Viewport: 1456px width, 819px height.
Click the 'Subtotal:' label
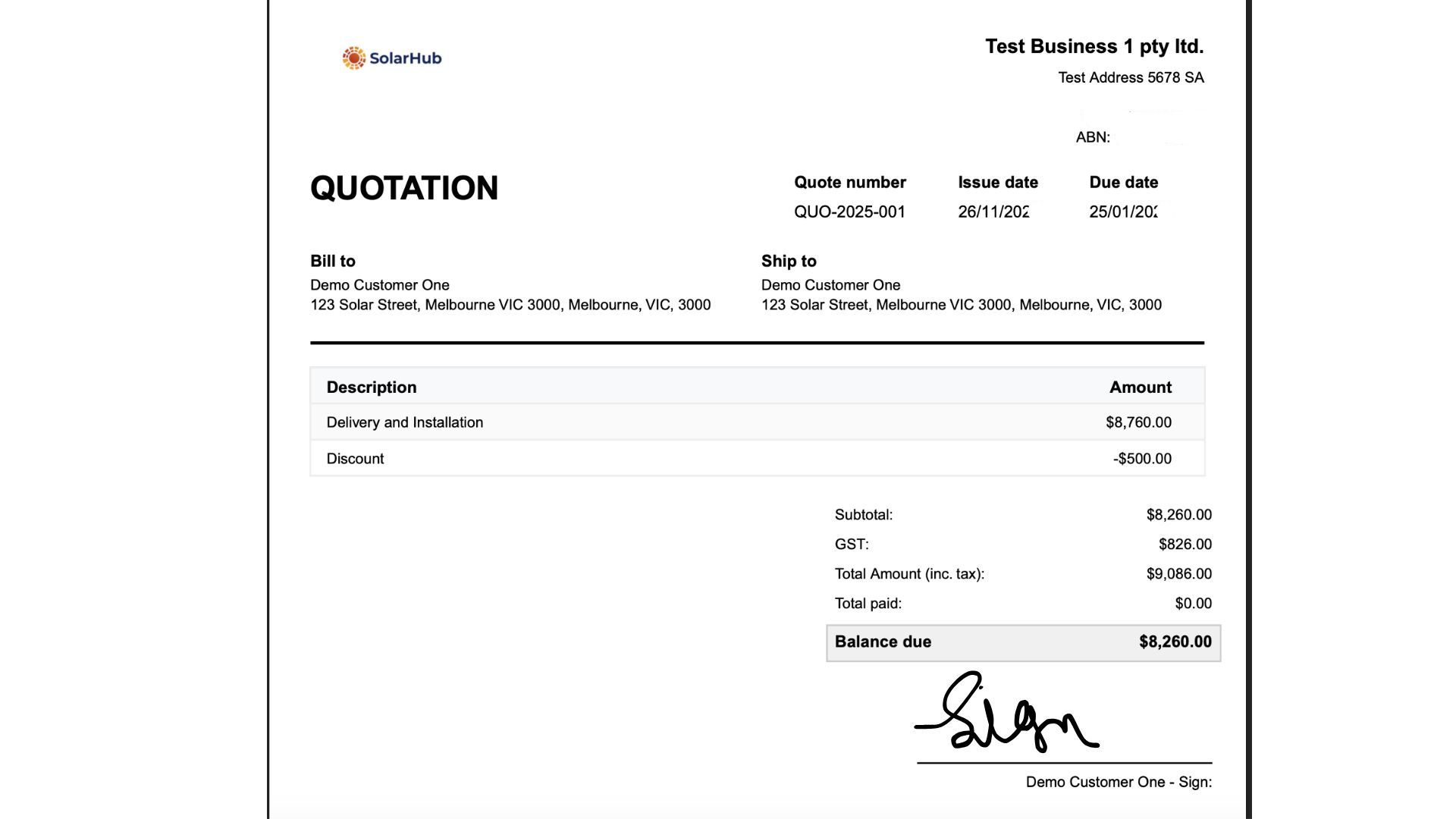tap(864, 515)
